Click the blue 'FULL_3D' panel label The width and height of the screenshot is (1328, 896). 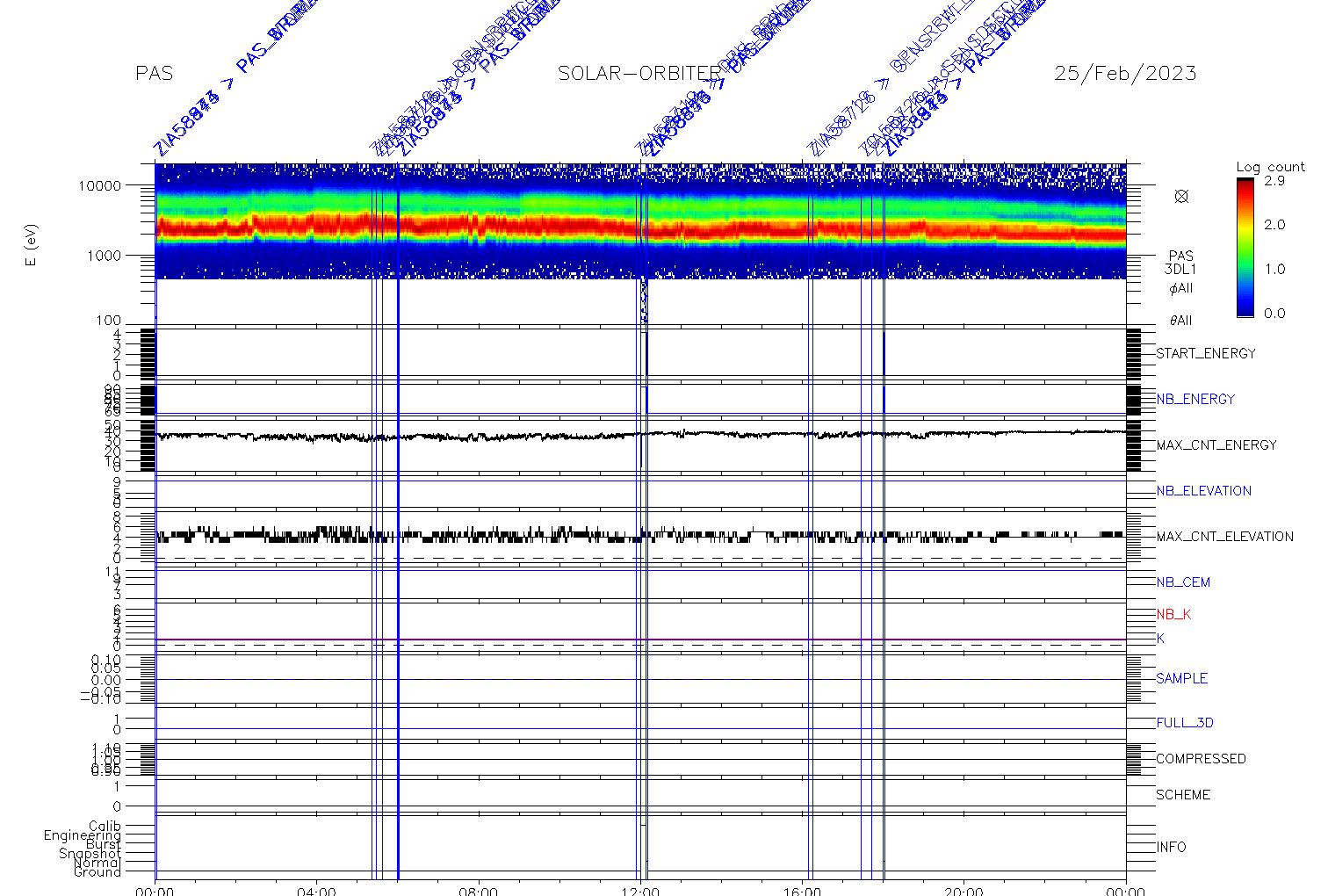point(1185,723)
